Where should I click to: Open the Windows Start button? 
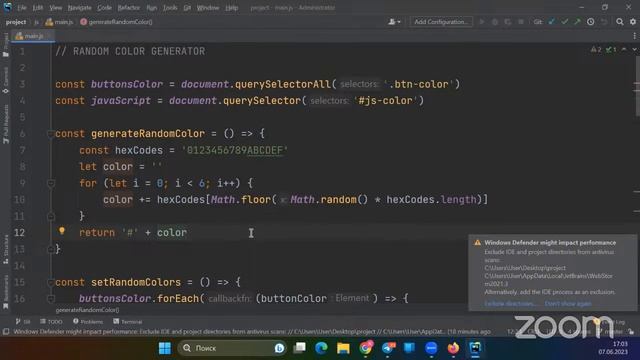point(165,348)
